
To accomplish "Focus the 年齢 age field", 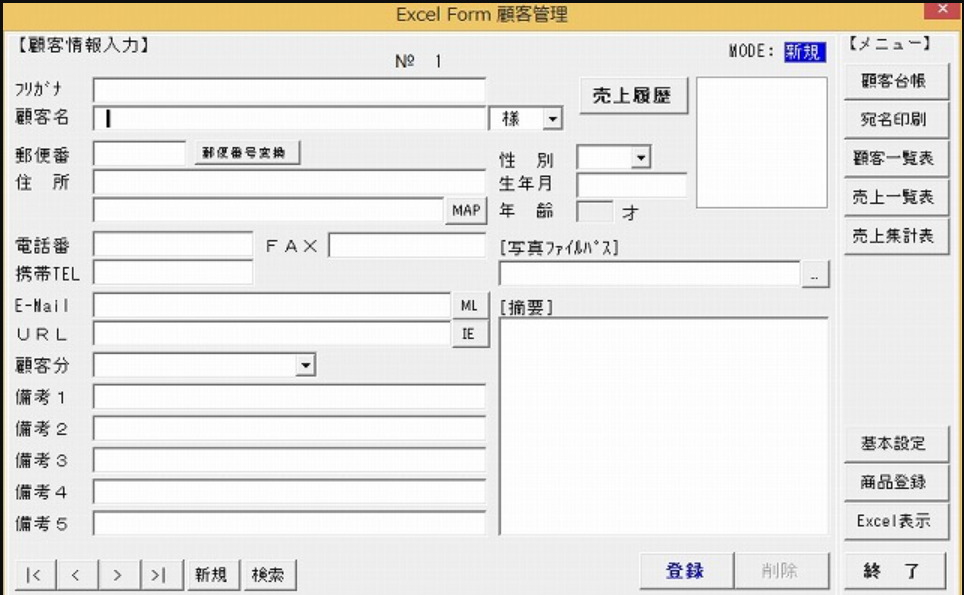I will pyautogui.click(x=595, y=212).
